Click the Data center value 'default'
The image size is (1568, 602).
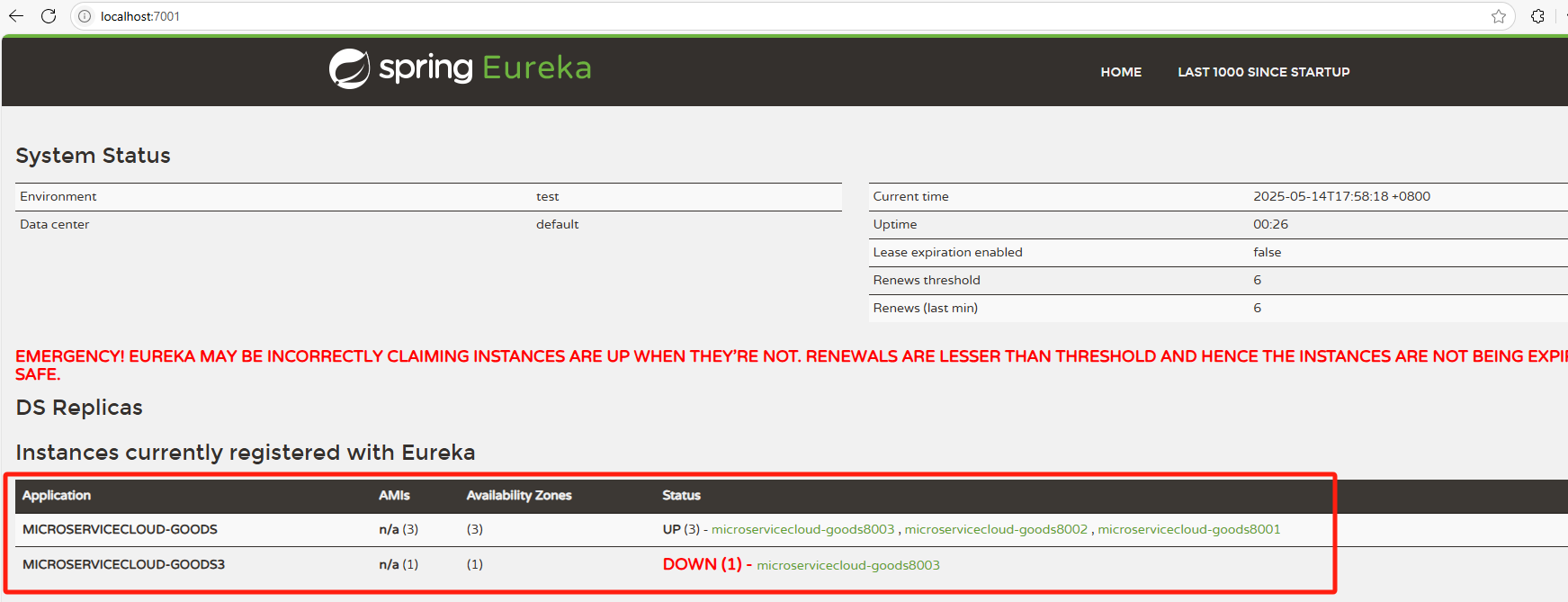(x=558, y=224)
